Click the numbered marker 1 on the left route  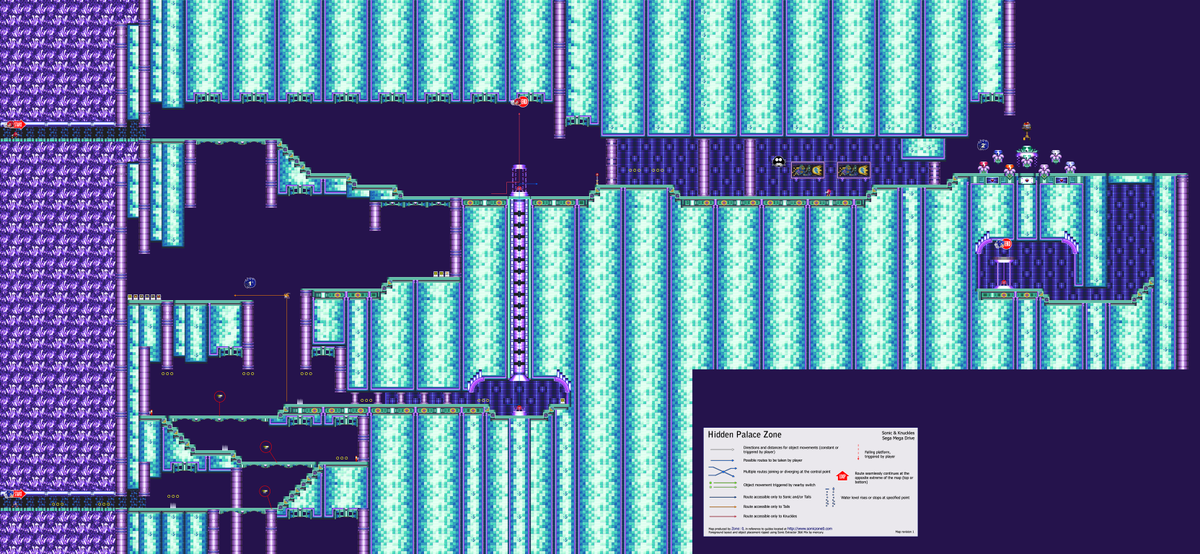250,283
